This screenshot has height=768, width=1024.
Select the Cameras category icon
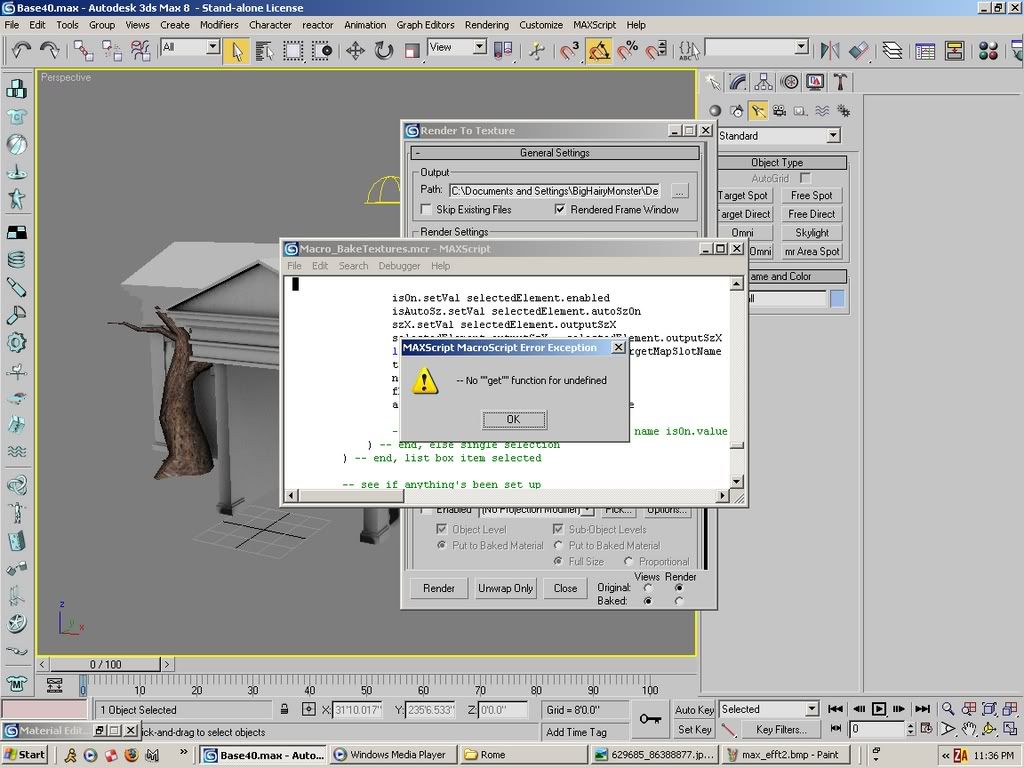tap(779, 111)
